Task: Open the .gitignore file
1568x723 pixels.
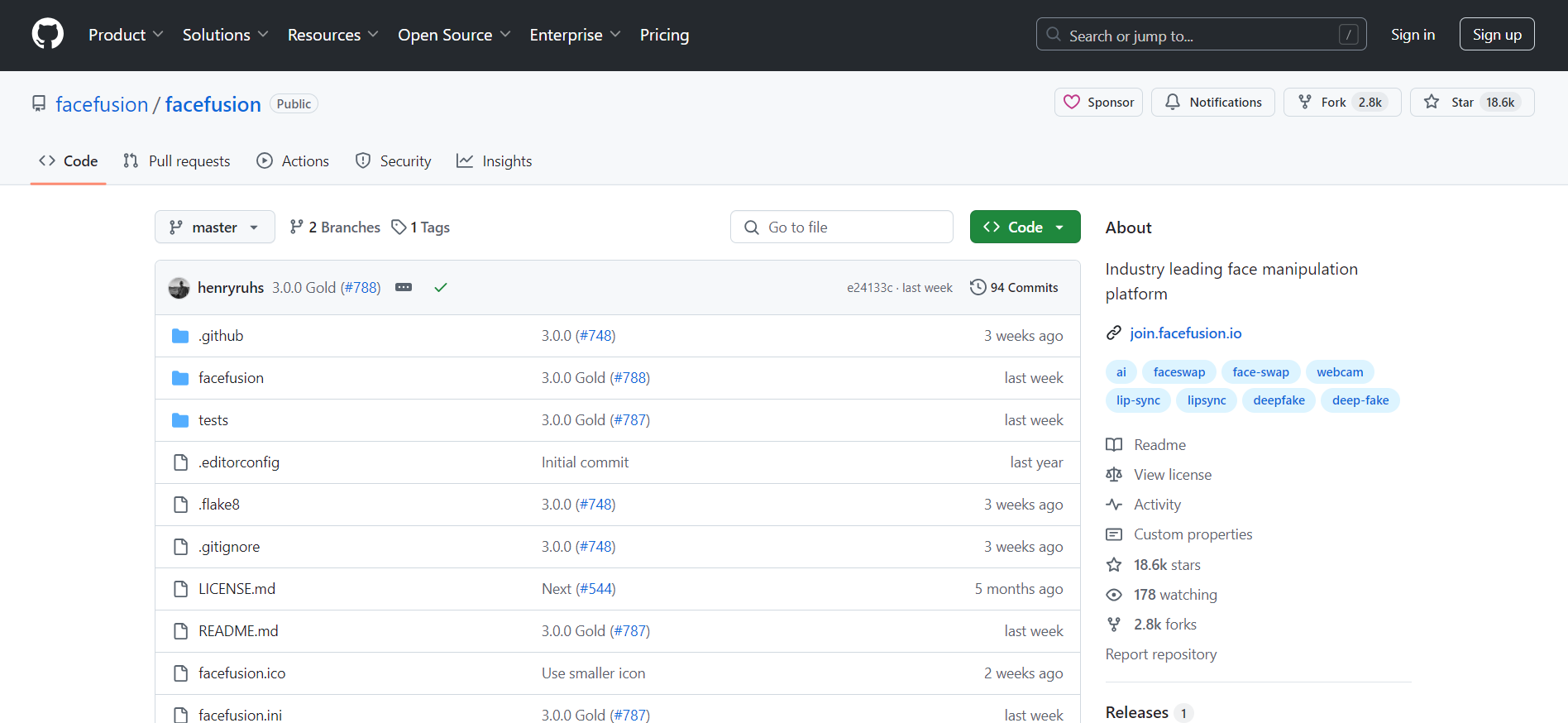Action: click(x=229, y=546)
